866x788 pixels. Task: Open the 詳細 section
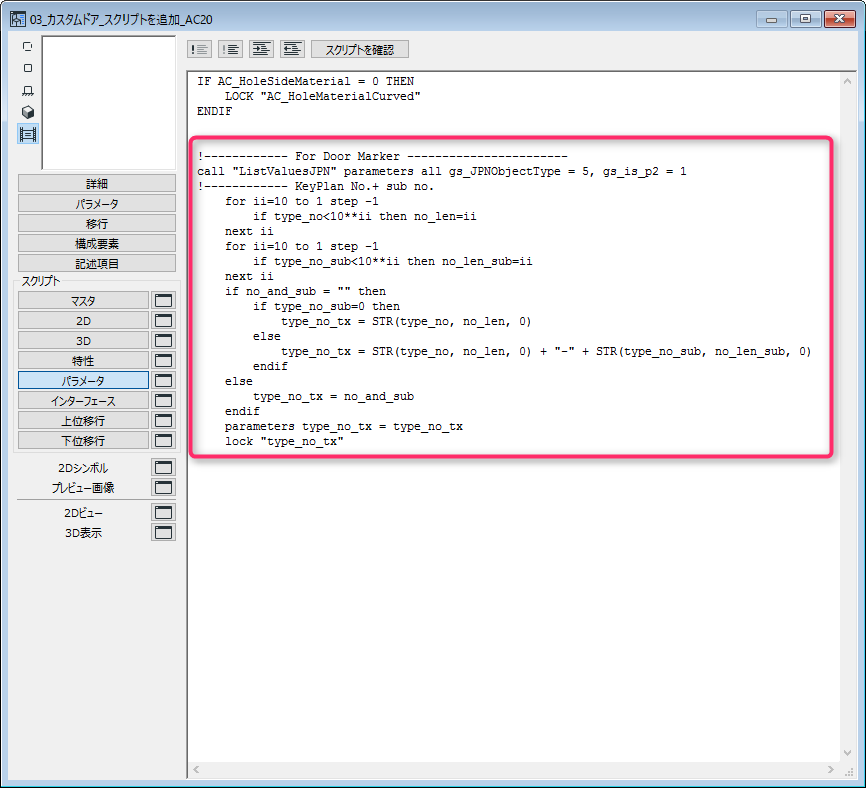(97, 183)
